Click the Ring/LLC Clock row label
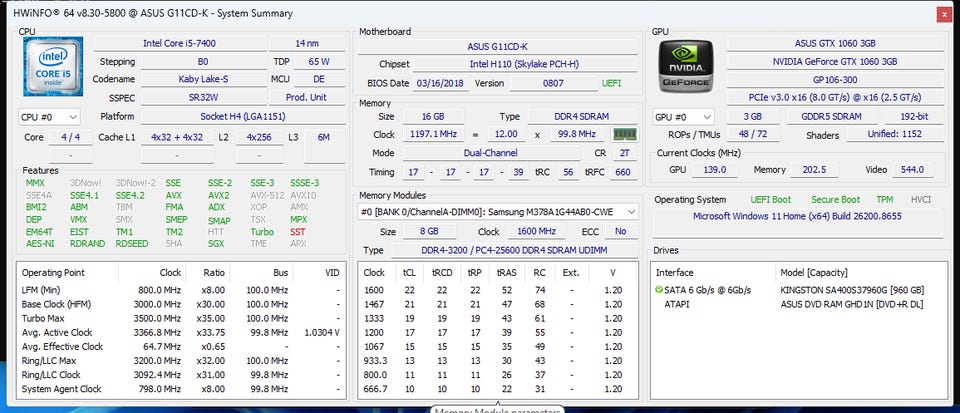960x413 pixels. pos(51,374)
